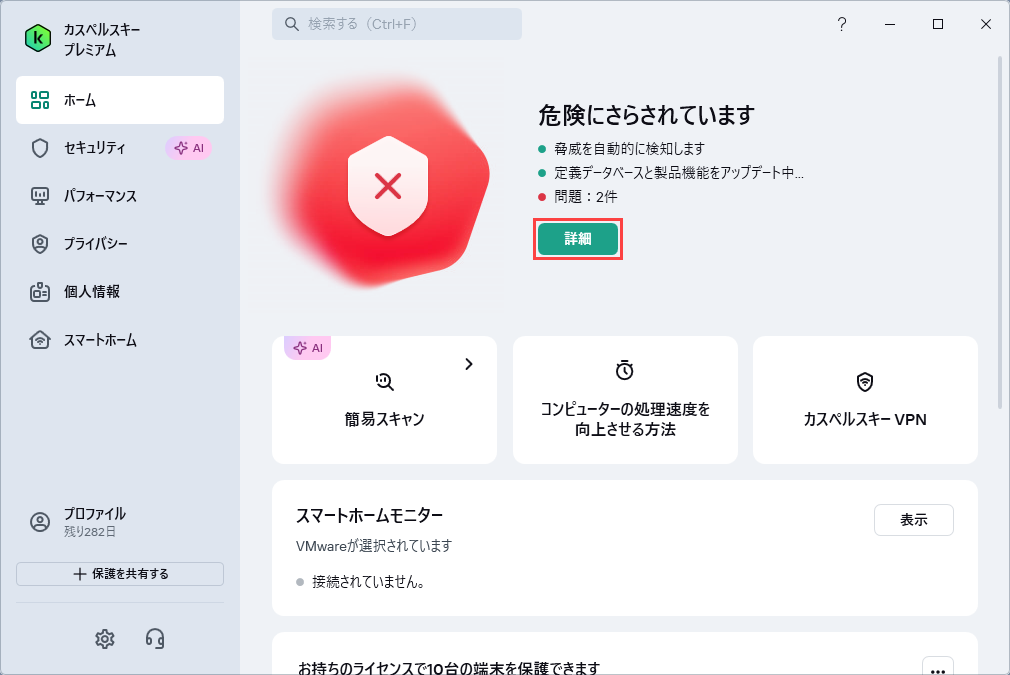Click the red shield status icon

(388, 186)
